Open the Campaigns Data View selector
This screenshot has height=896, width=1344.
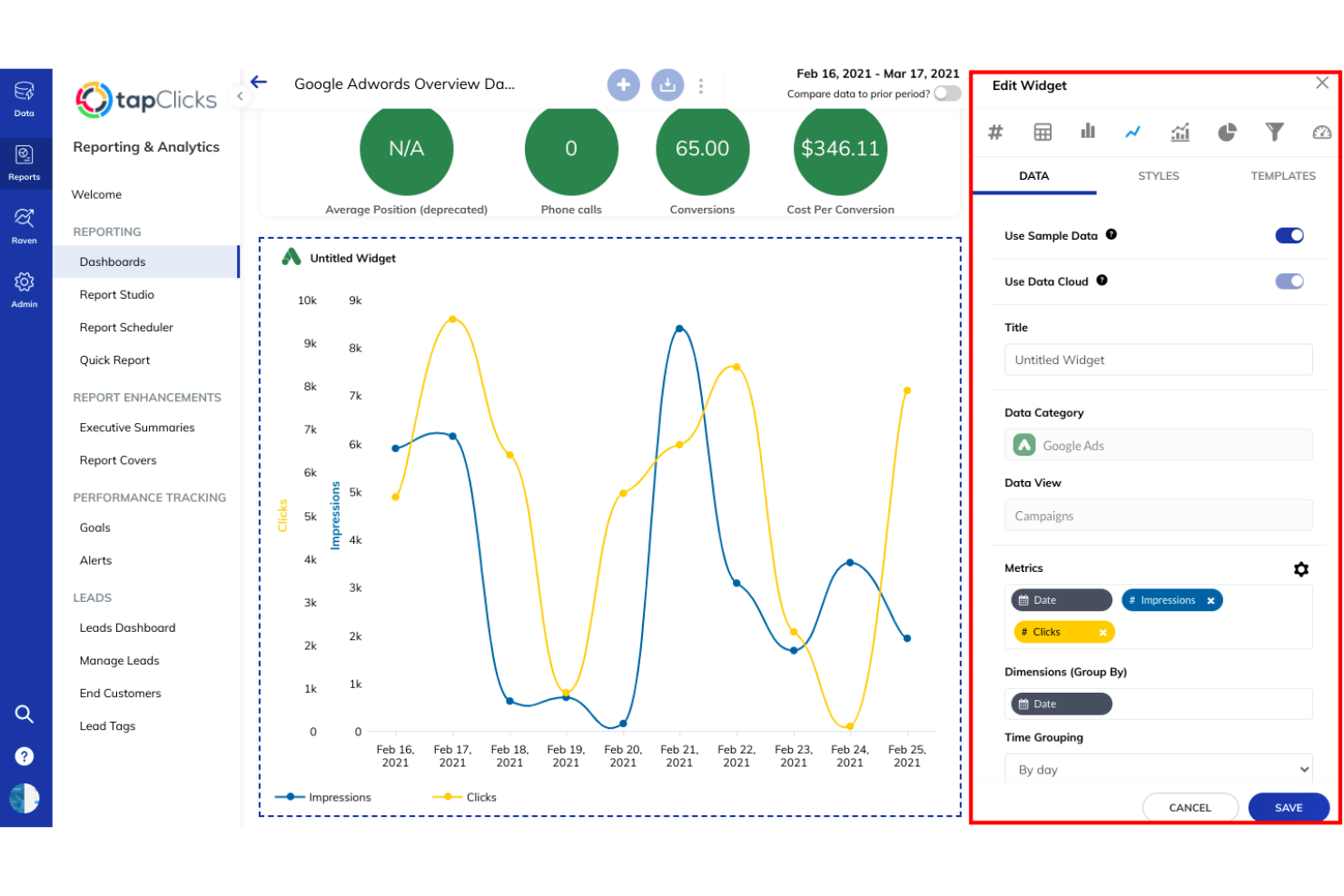point(1158,515)
